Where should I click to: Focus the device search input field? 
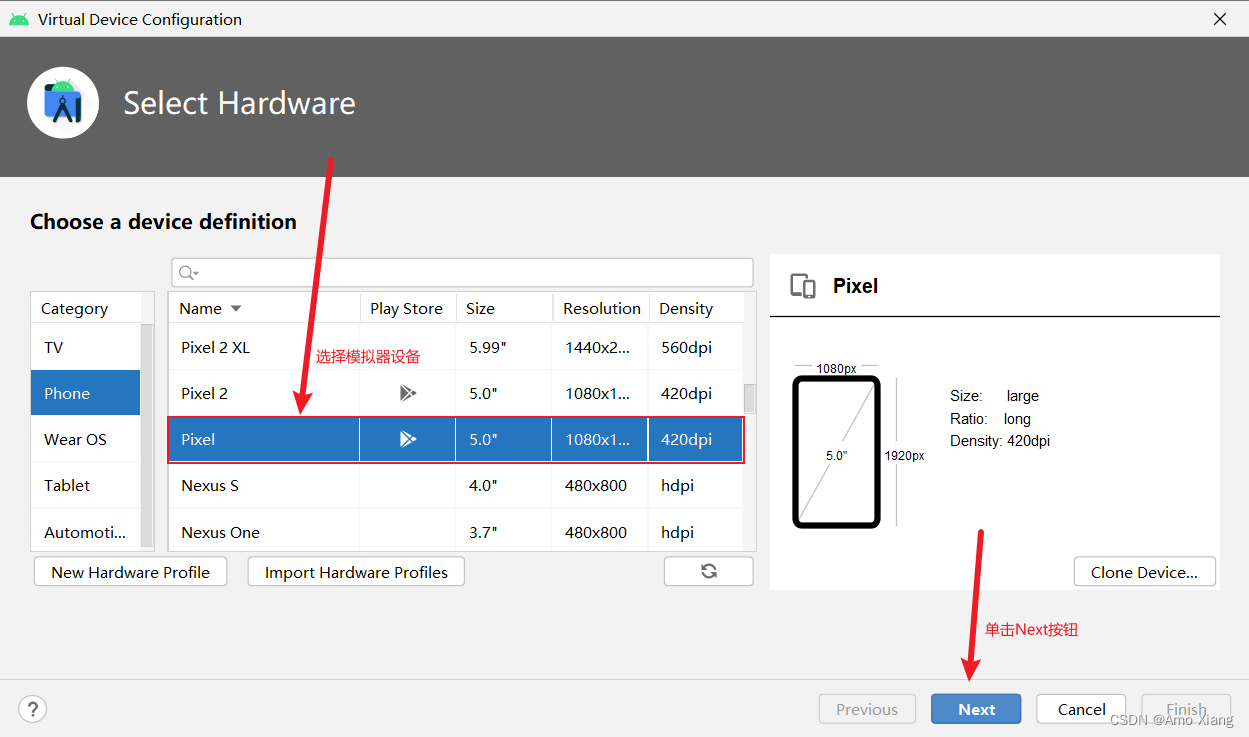tap(462, 273)
